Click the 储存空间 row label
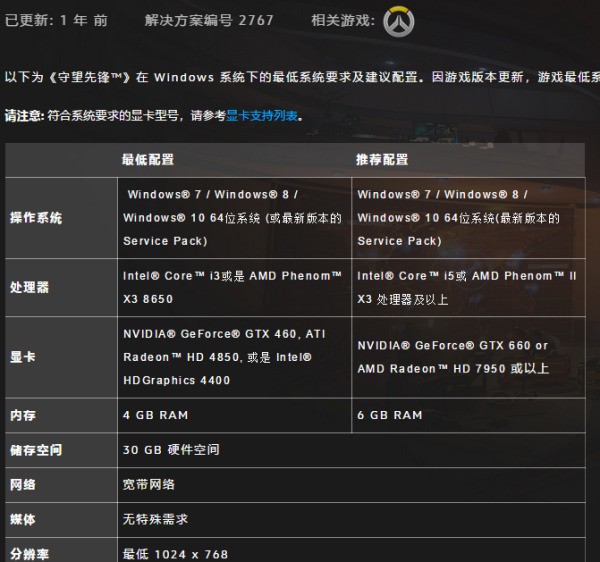Viewport: 600px width, 562px height. pyautogui.click(x=36, y=450)
